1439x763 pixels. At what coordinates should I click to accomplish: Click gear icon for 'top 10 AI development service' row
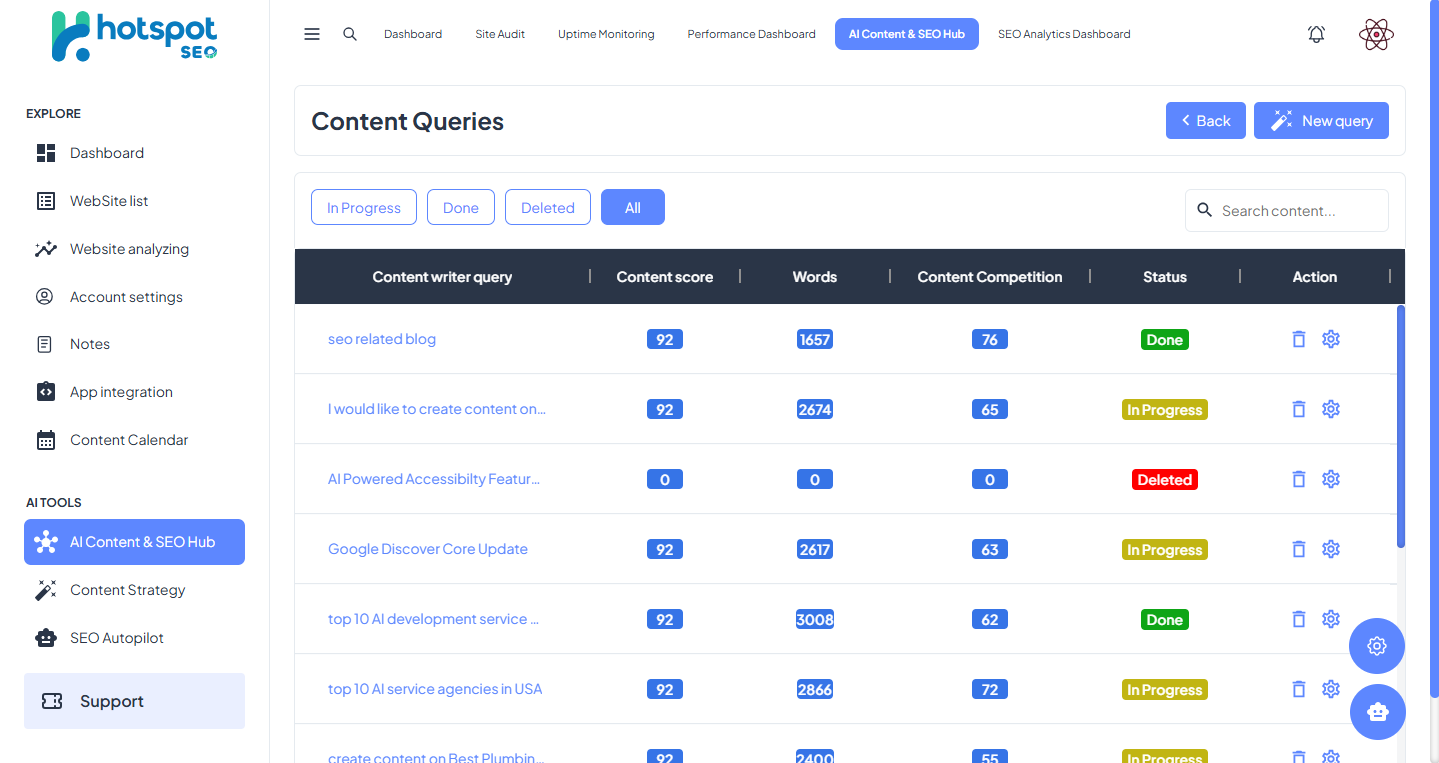(1331, 619)
